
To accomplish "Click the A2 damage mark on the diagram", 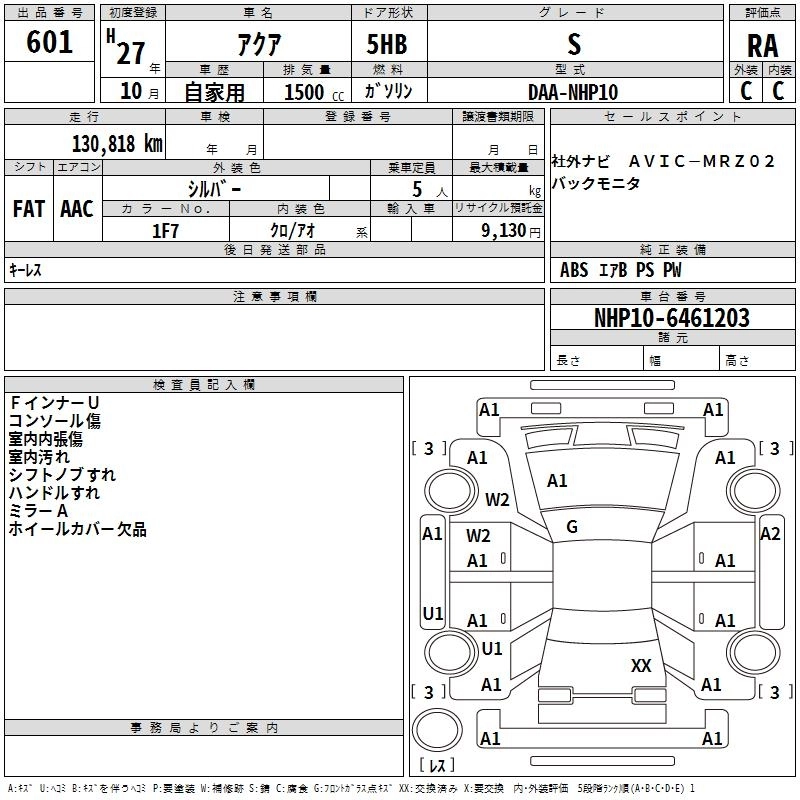I will pos(769,534).
